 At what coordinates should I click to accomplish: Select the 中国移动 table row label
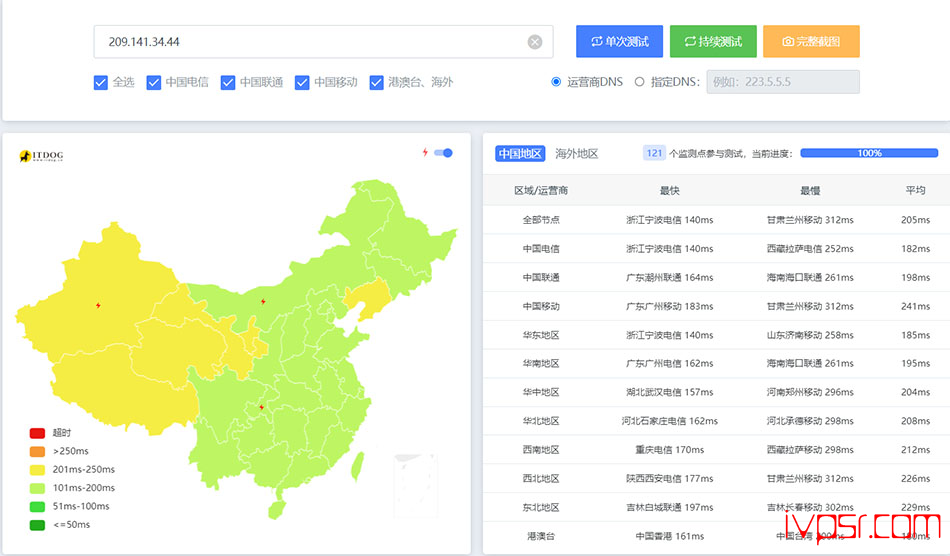click(x=541, y=306)
